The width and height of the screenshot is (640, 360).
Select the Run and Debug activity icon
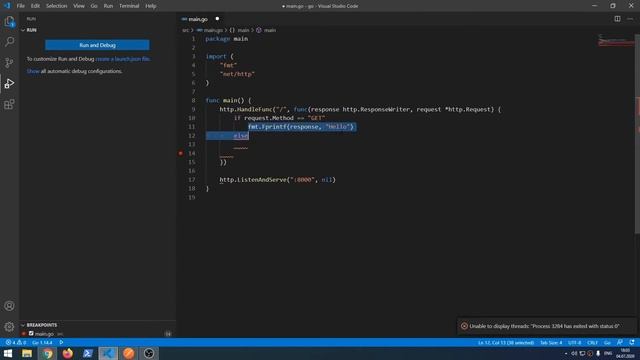click(x=9, y=83)
